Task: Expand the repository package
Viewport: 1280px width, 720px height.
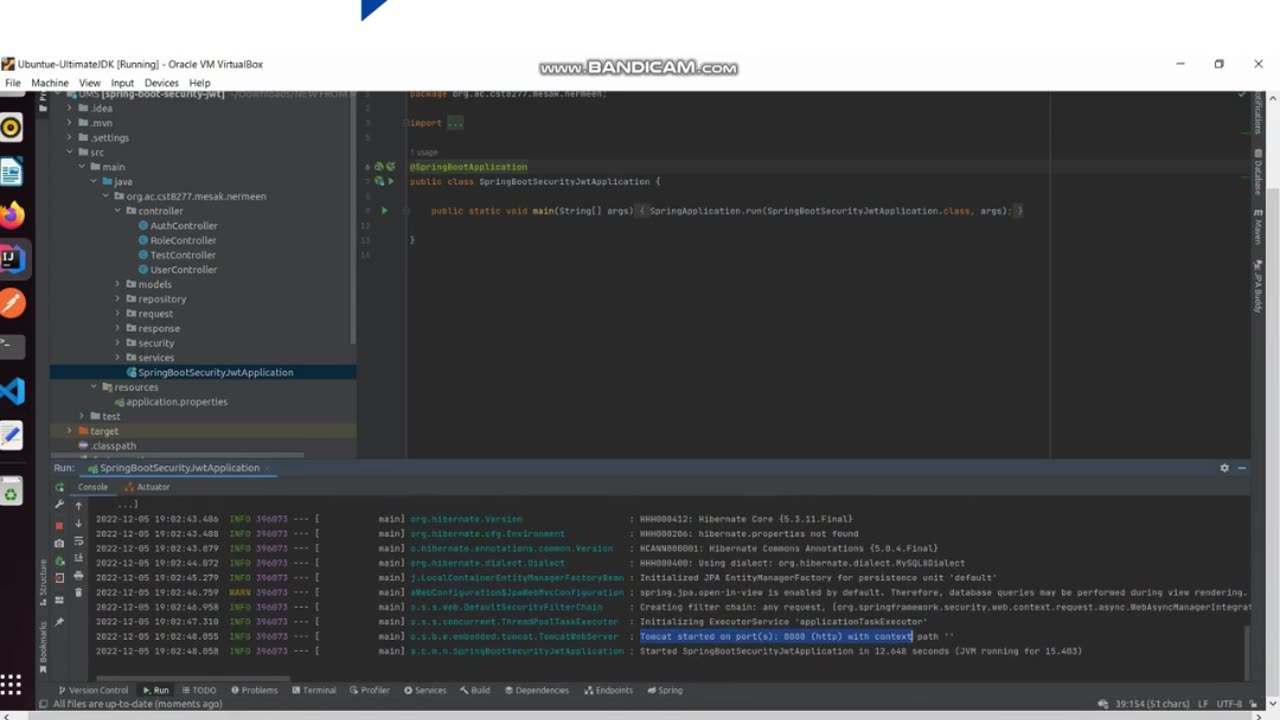Action: 117,299
